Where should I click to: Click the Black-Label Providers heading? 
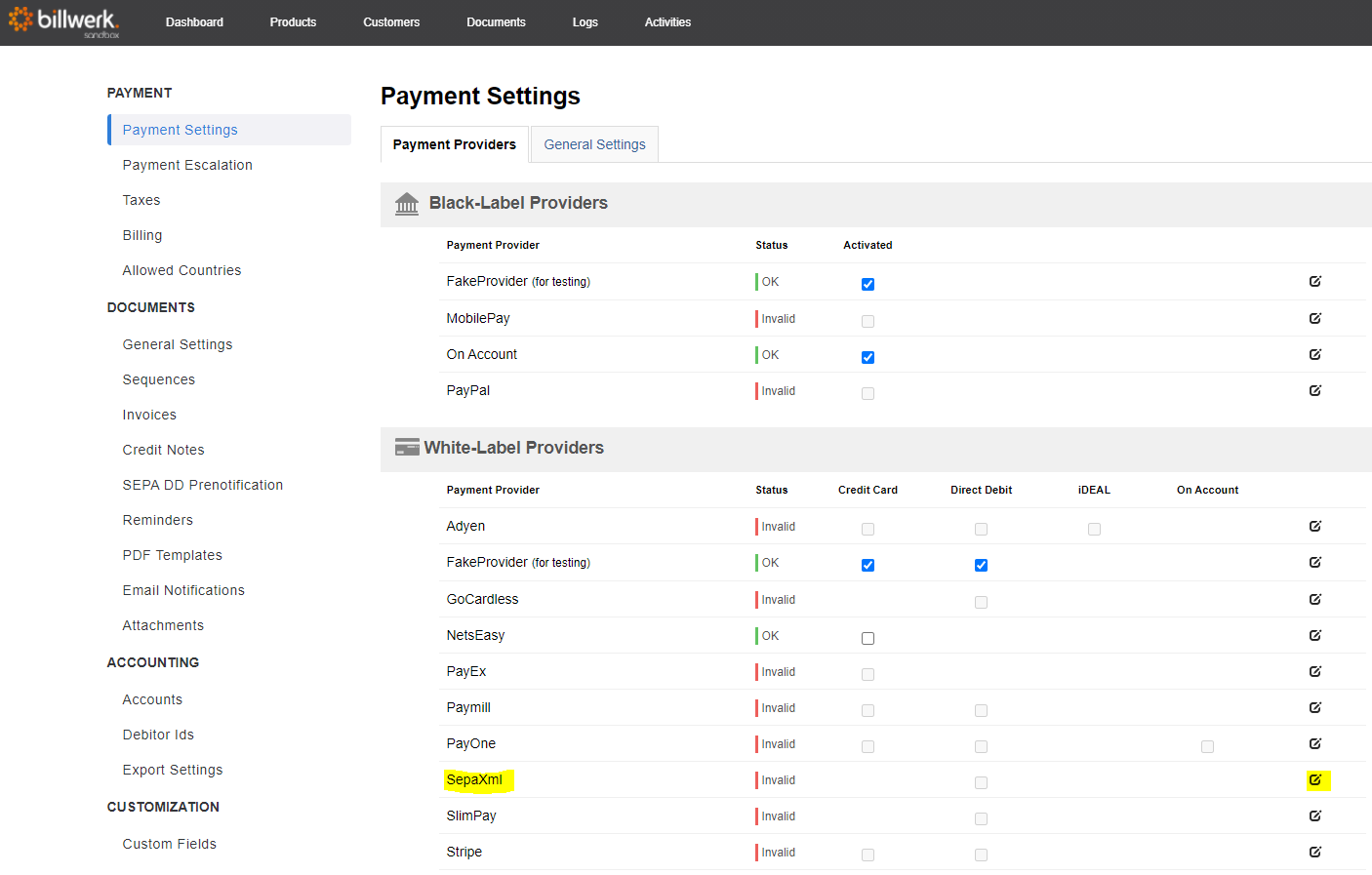(x=518, y=203)
